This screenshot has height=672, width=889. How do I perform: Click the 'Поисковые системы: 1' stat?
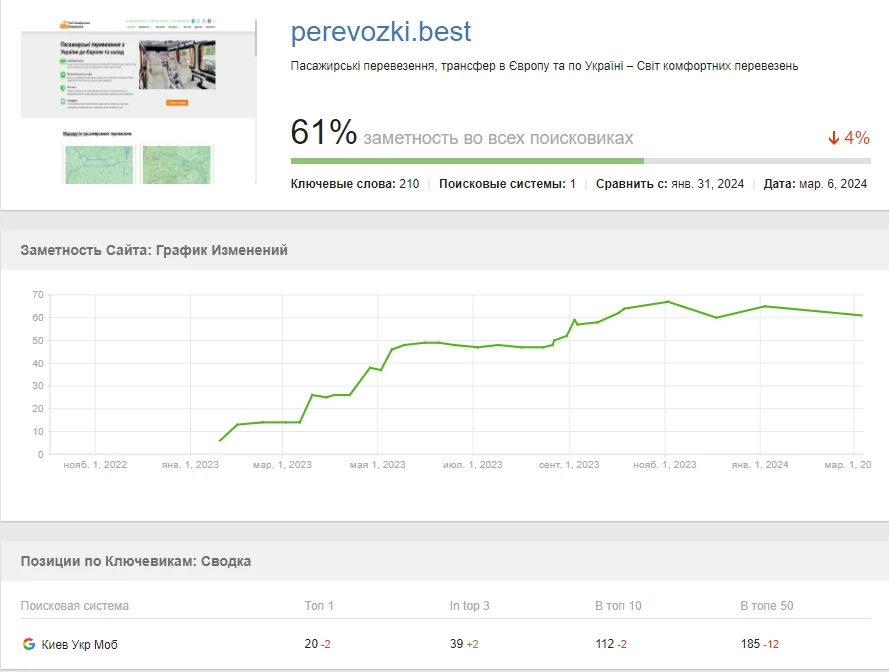[507, 184]
